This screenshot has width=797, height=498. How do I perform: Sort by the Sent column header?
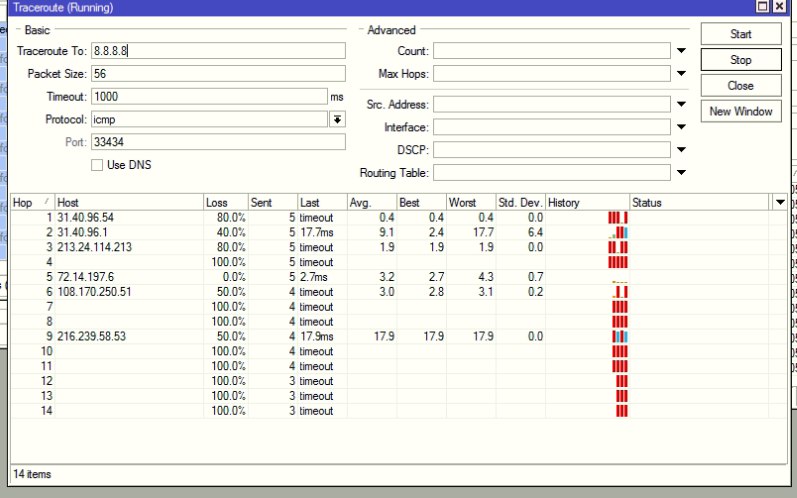click(x=272, y=202)
